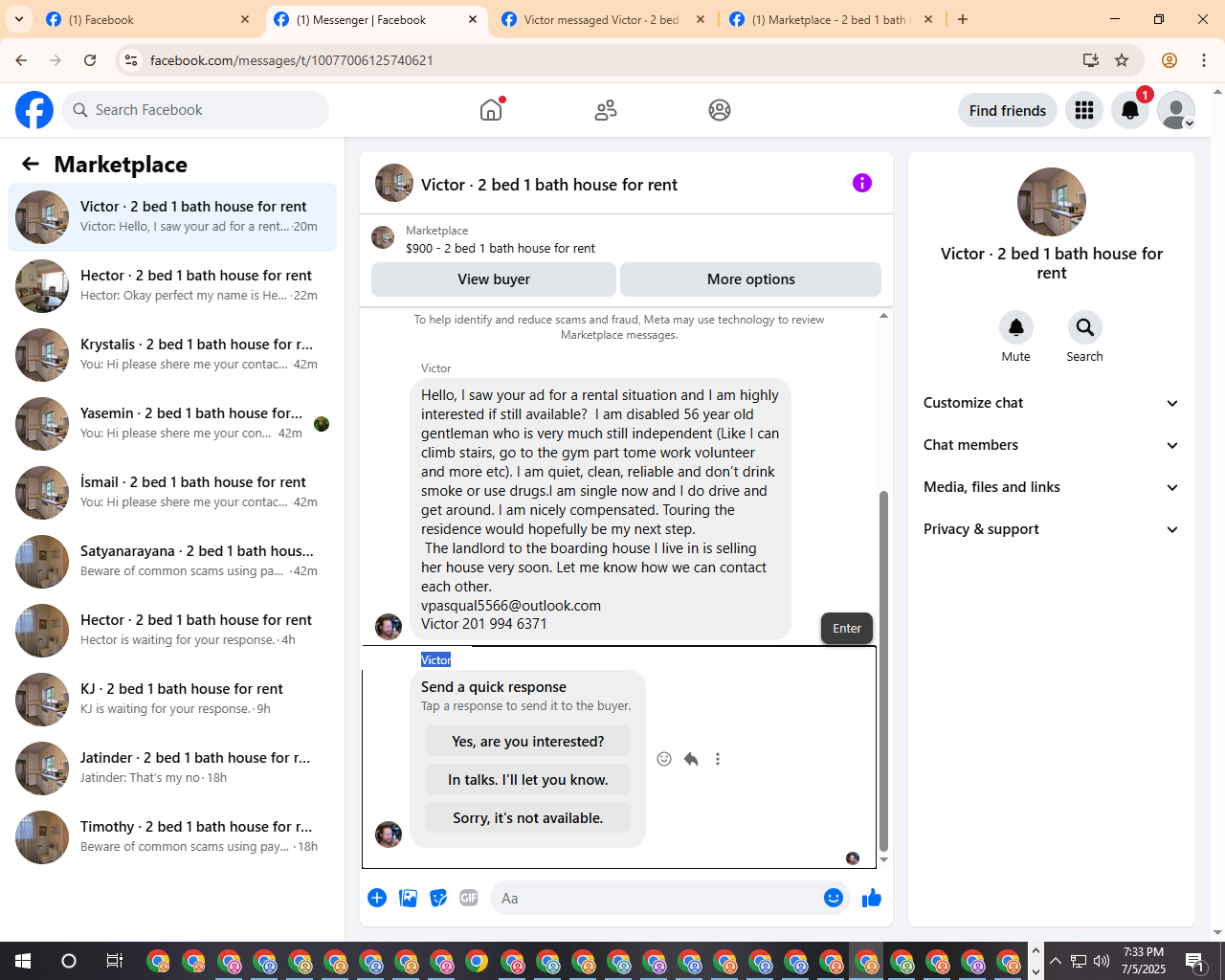This screenshot has height=980, width=1225.
Task: Open the tab search dropdown arrow
Action: 19,19
